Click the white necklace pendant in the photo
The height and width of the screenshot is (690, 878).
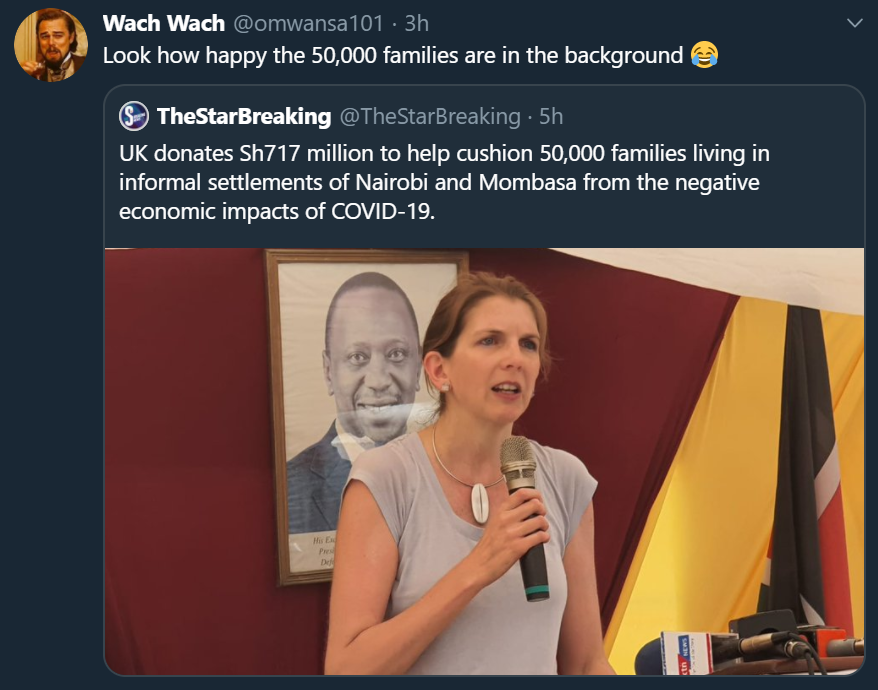480,503
